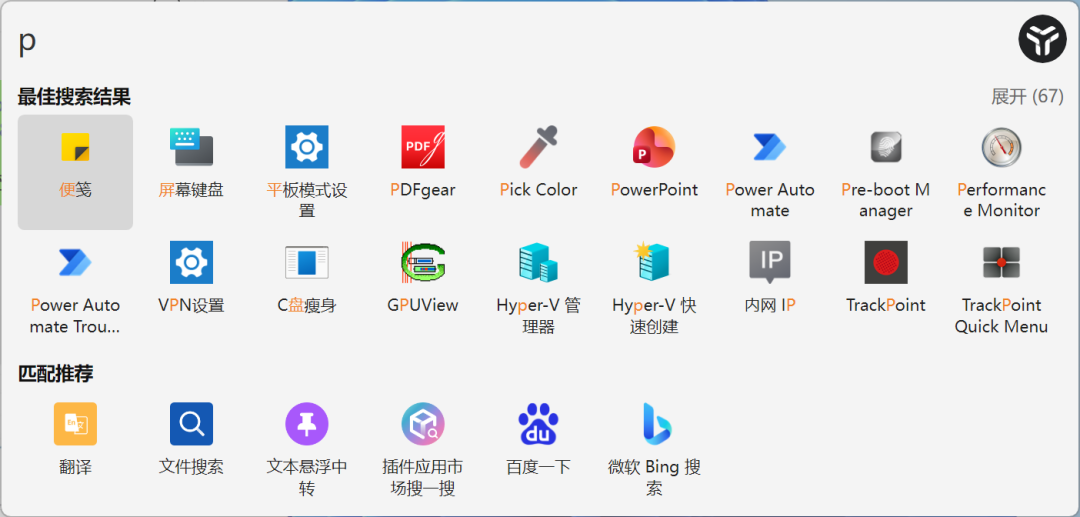Screen dimensions: 1080x517
Task: Open TrackPoint Quick Menu
Action: (1001, 288)
